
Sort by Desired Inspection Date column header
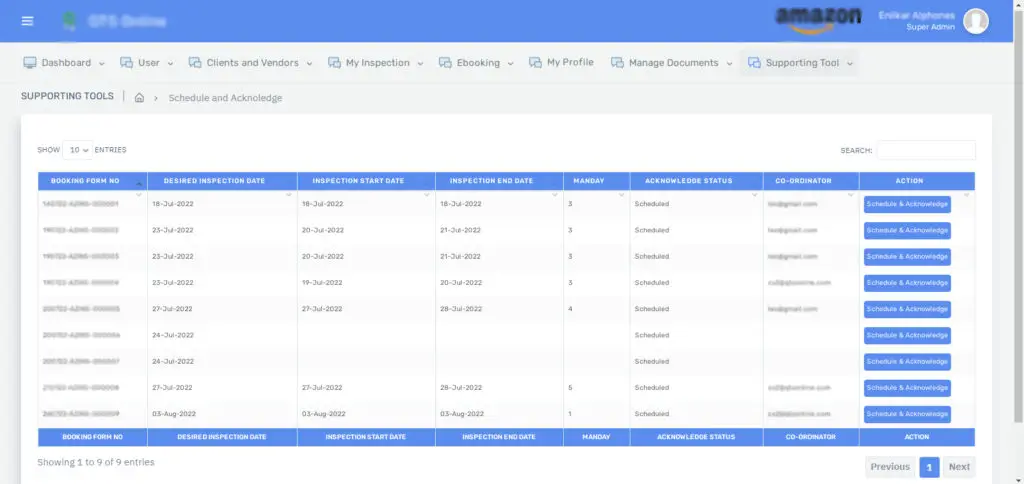[214, 181]
